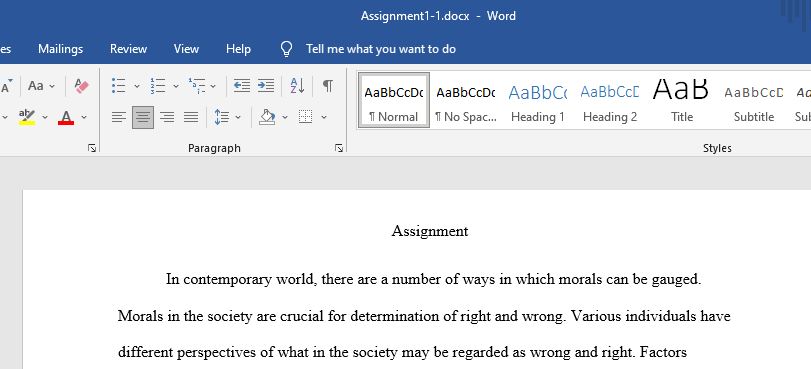Viewport: 811px width, 369px height.
Task: Open the Bullets style dropdown arrow
Action: click(137, 86)
